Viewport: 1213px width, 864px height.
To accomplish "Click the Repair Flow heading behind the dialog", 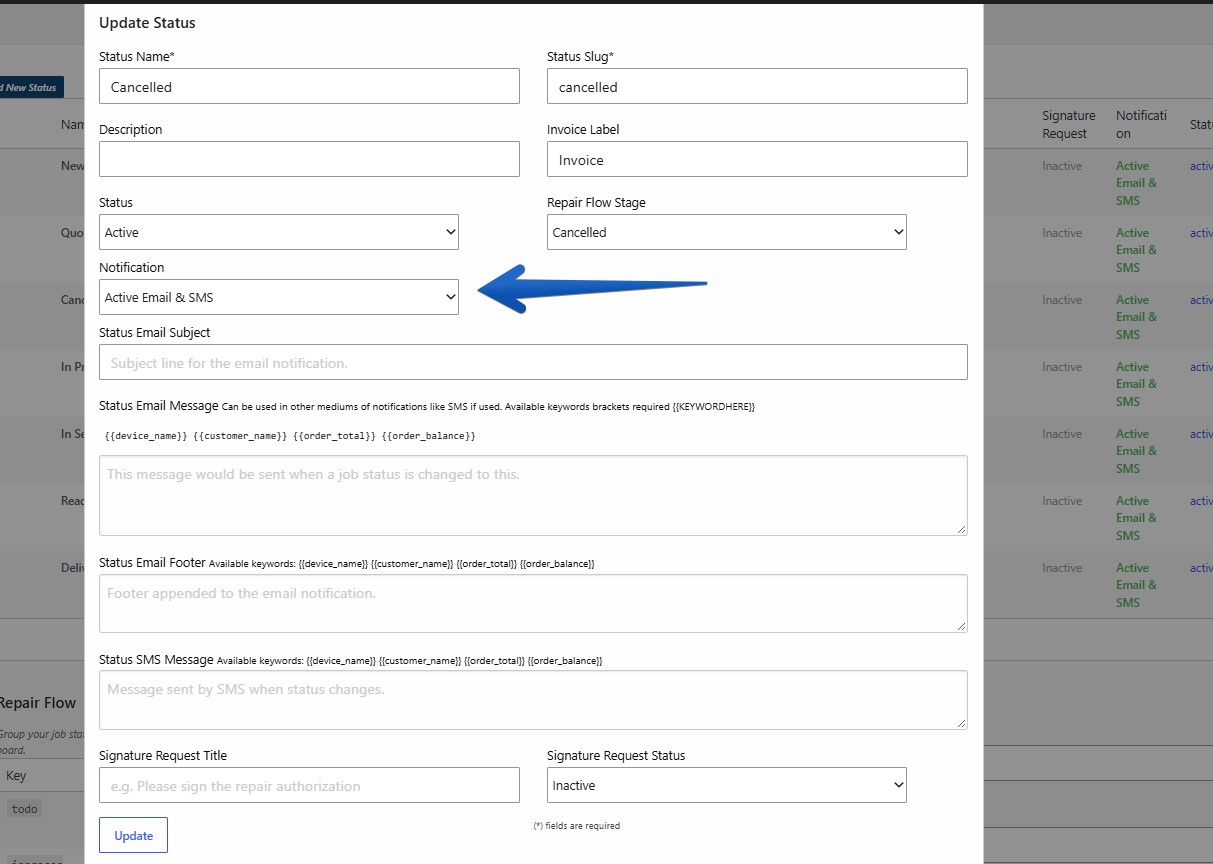I will point(38,703).
